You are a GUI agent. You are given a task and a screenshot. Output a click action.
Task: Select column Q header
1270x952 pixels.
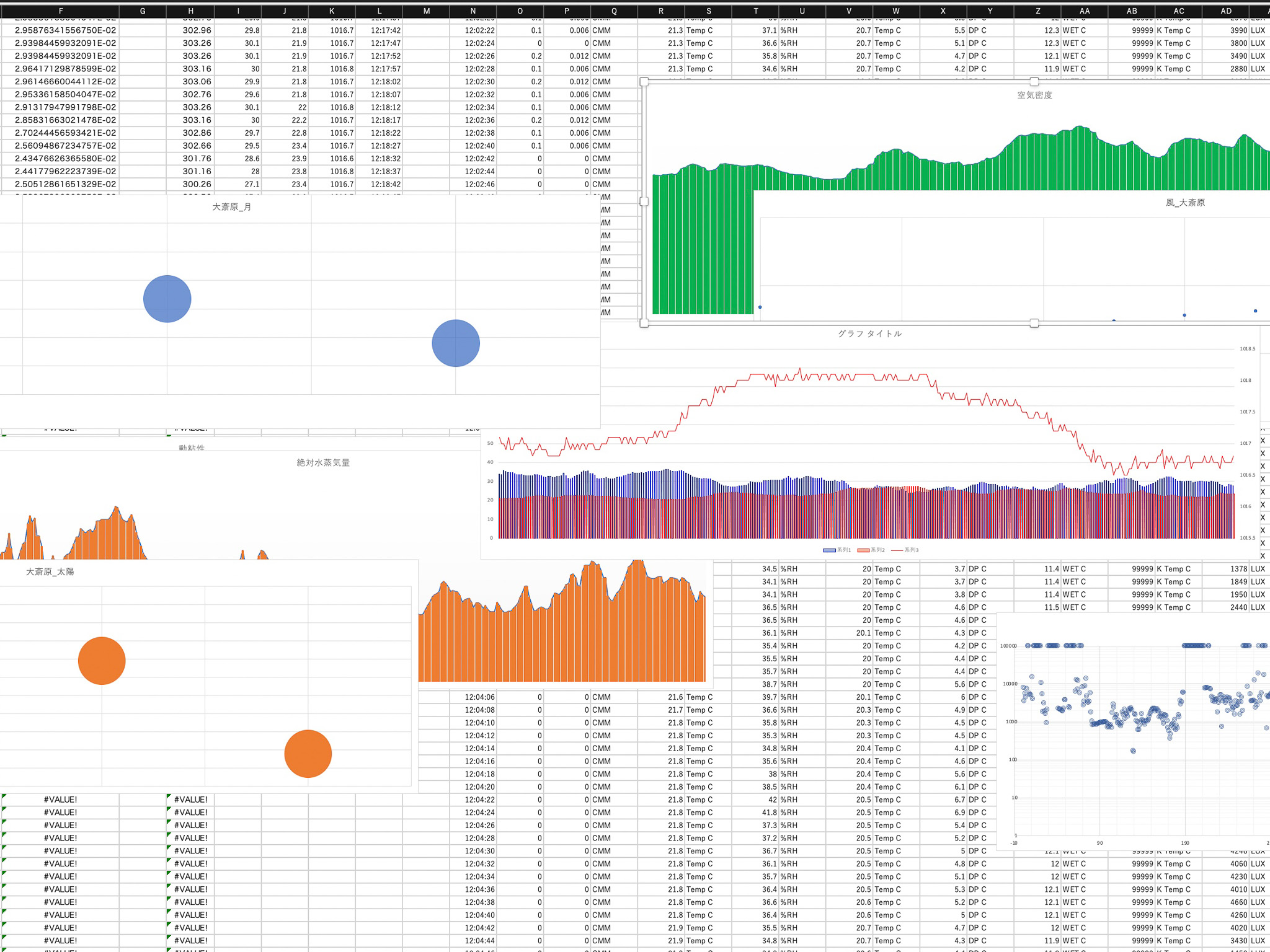(x=614, y=11)
